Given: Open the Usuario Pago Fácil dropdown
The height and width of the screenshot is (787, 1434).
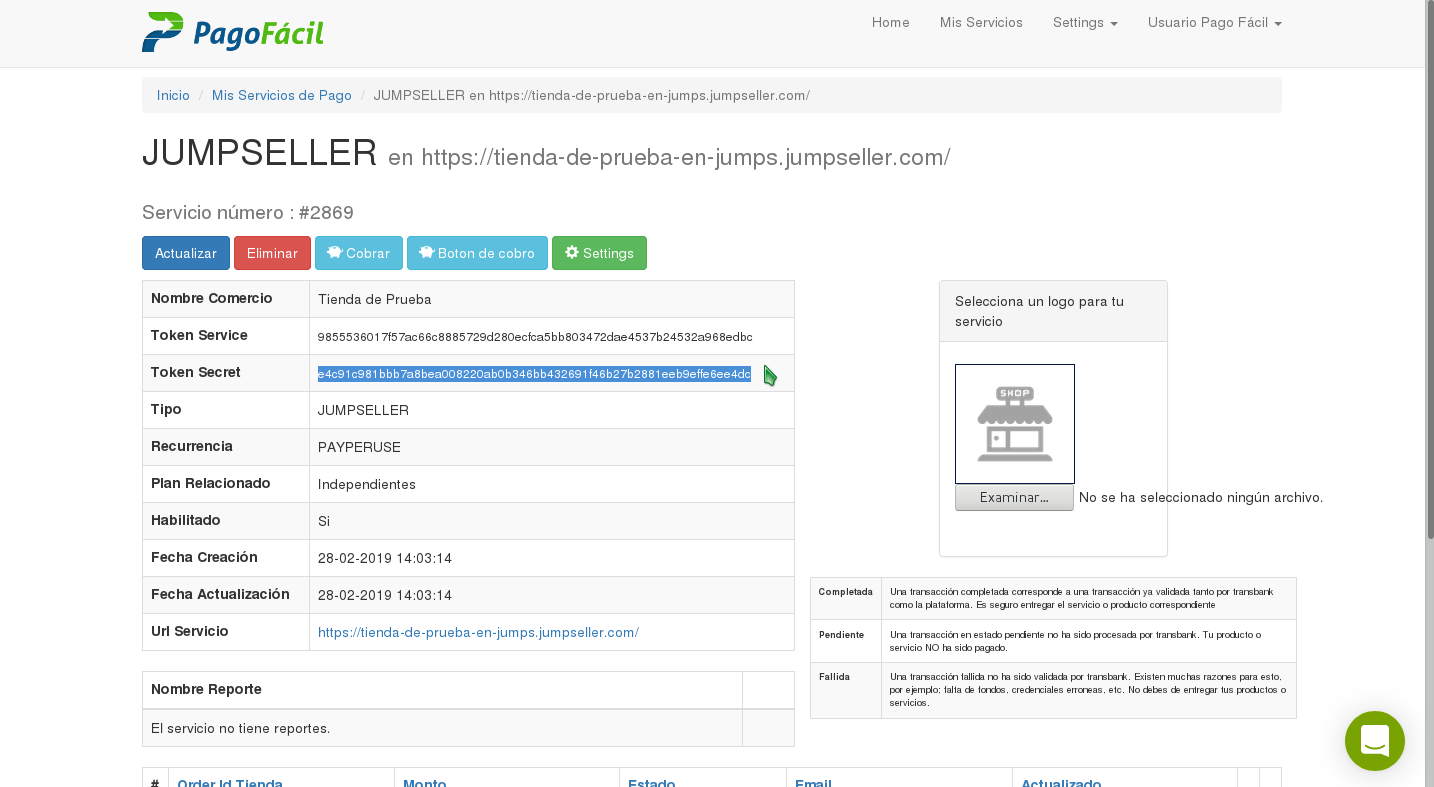Looking at the screenshot, I should click(x=1214, y=22).
